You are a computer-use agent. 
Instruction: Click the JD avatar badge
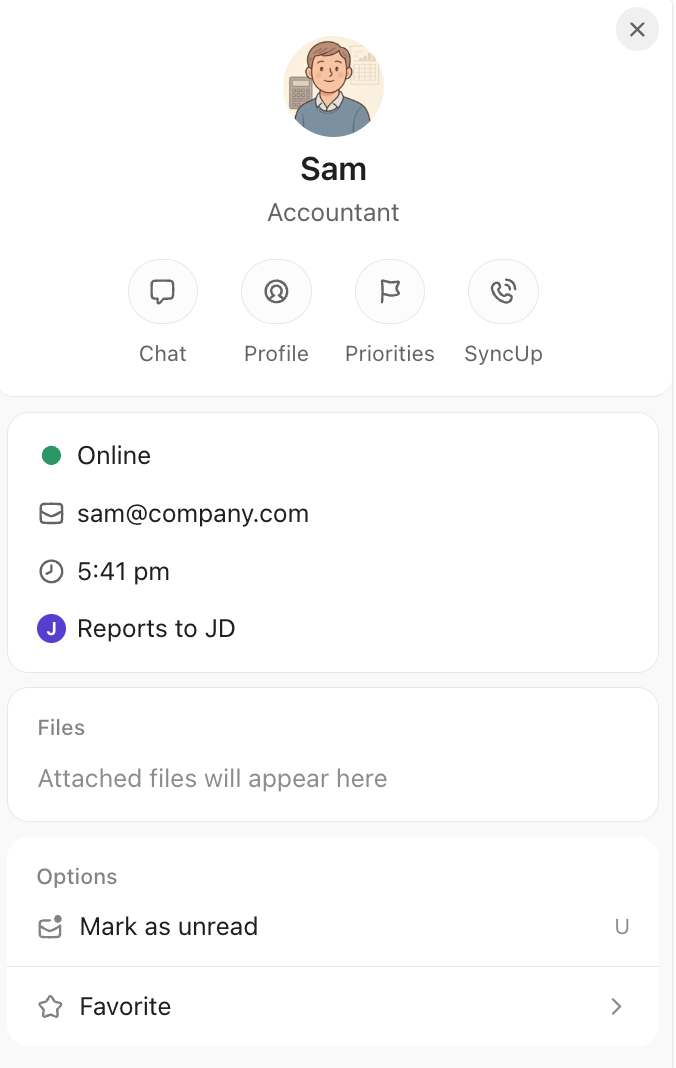(51, 628)
